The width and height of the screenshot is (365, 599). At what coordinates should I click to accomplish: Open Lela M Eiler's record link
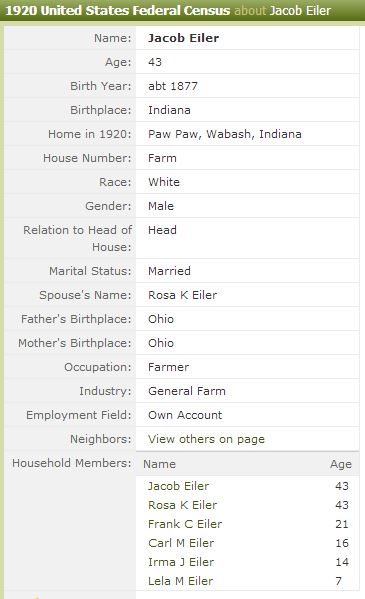tap(180, 581)
